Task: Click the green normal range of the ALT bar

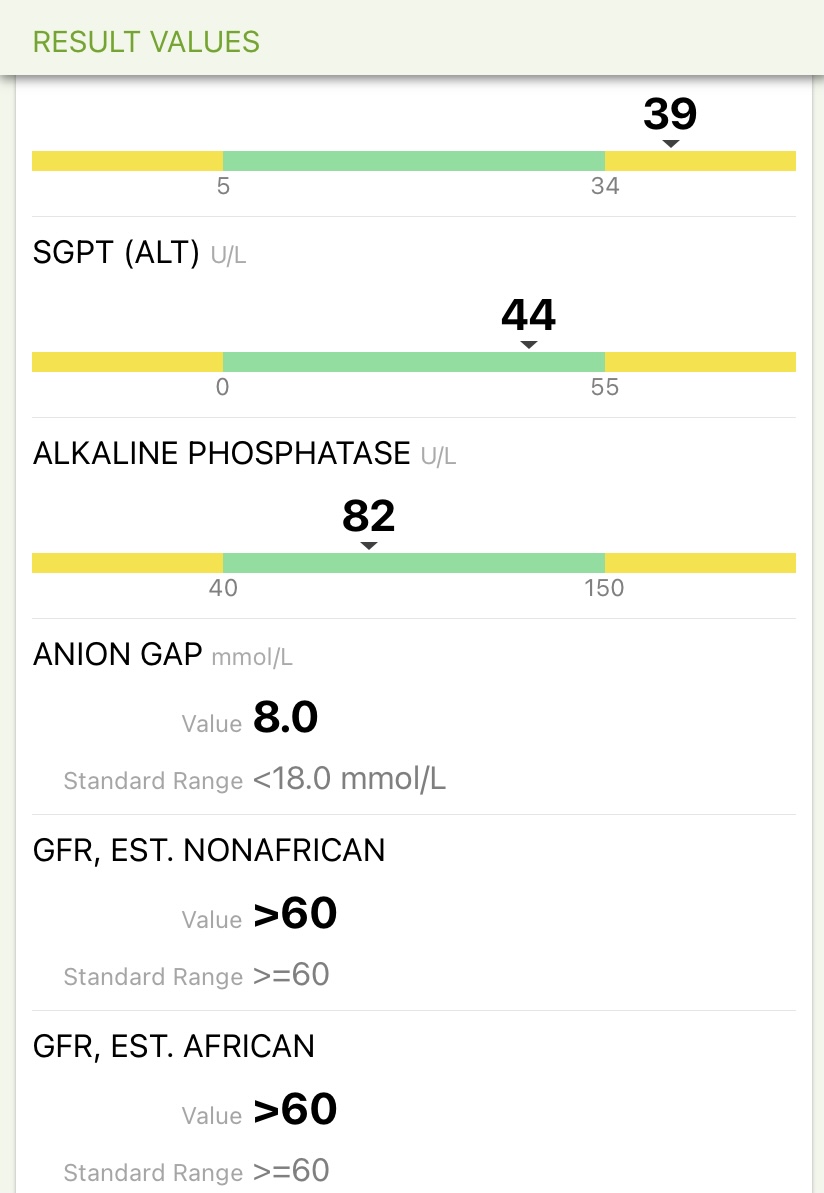Action: 414,362
